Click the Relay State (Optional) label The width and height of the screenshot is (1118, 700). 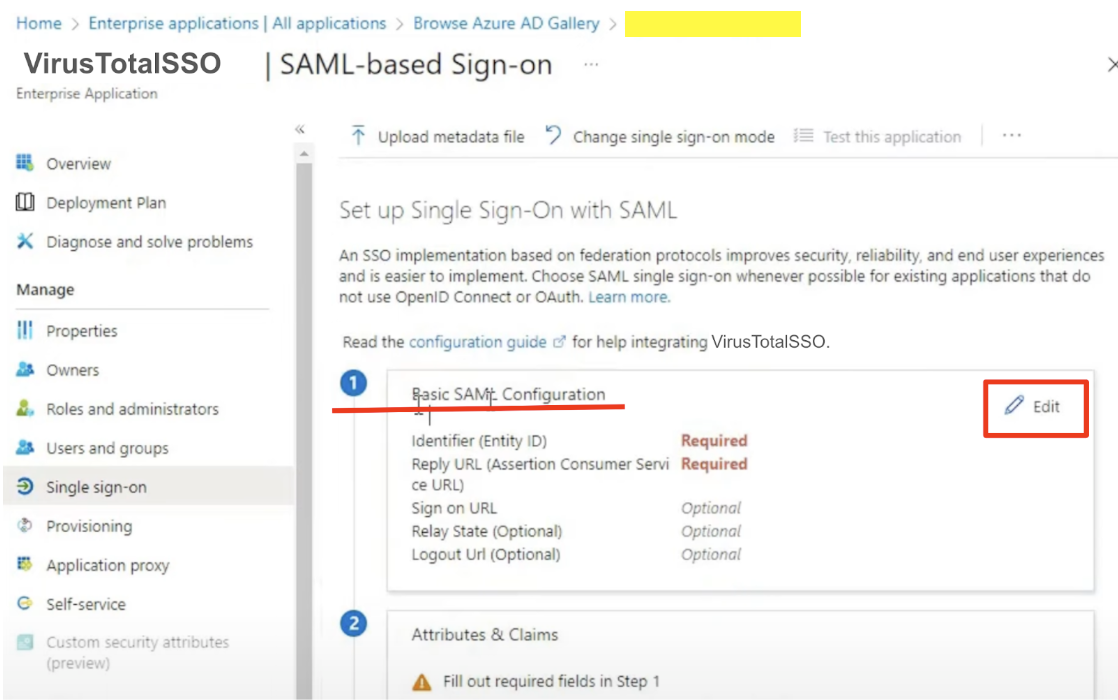486,531
